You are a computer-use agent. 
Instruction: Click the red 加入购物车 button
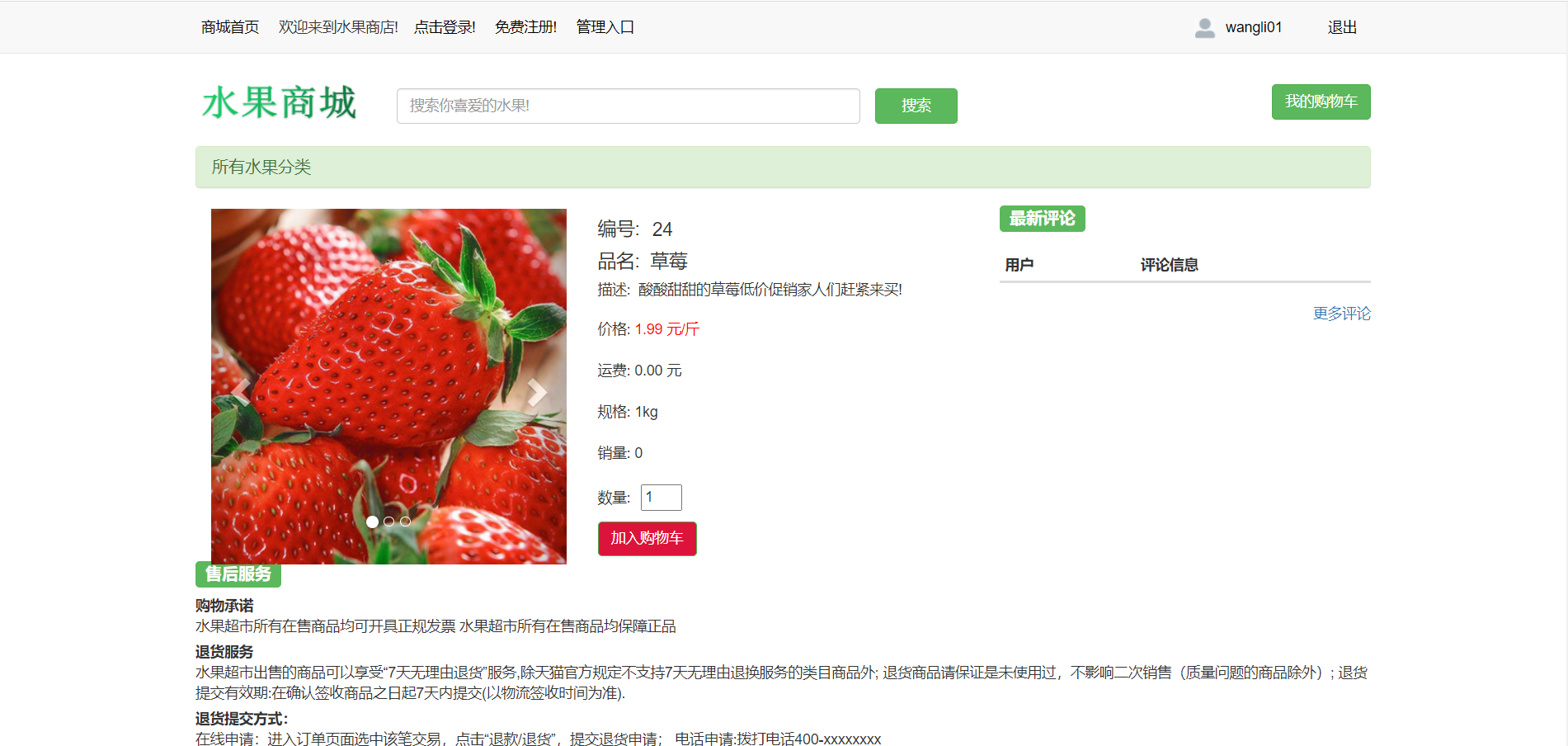pos(647,539)
